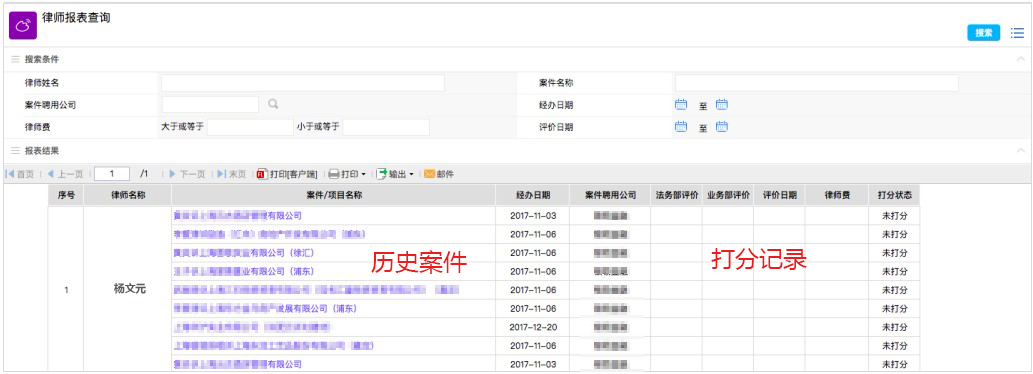Click the 律师名称 column header
This screenshot has height=374, width=1033.
point(128,196)
